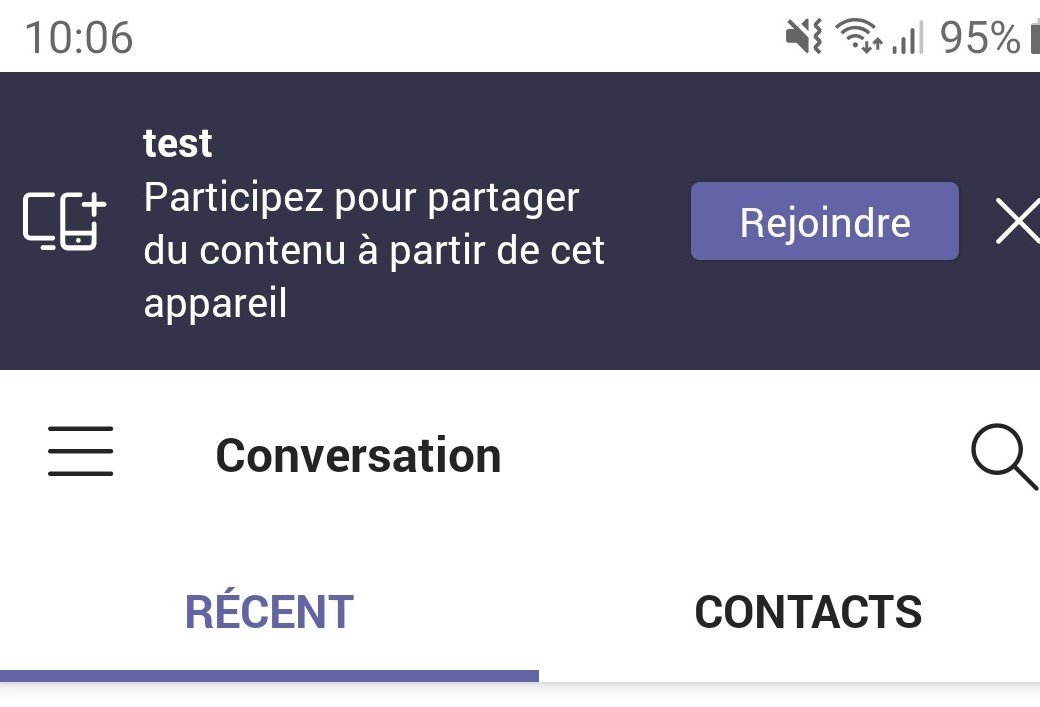This screenshot has width=1040, height=707.
Task: Select the RÉCENT tab
Action: [x=269, y=611]
